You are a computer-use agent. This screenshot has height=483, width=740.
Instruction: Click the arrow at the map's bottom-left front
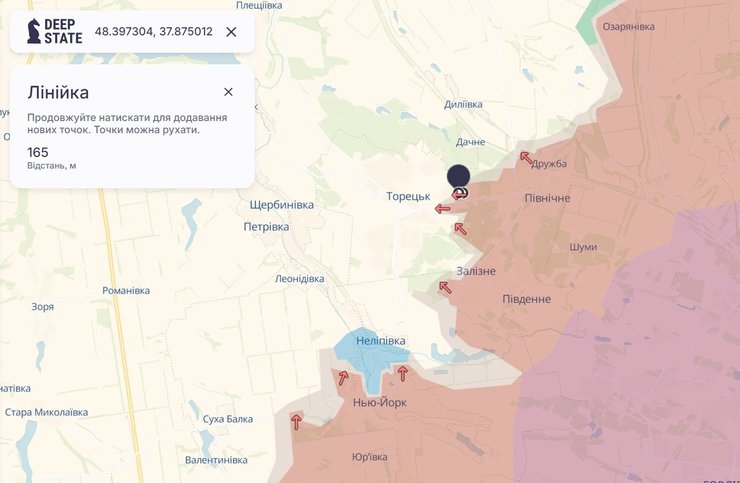tap(296, 421)
